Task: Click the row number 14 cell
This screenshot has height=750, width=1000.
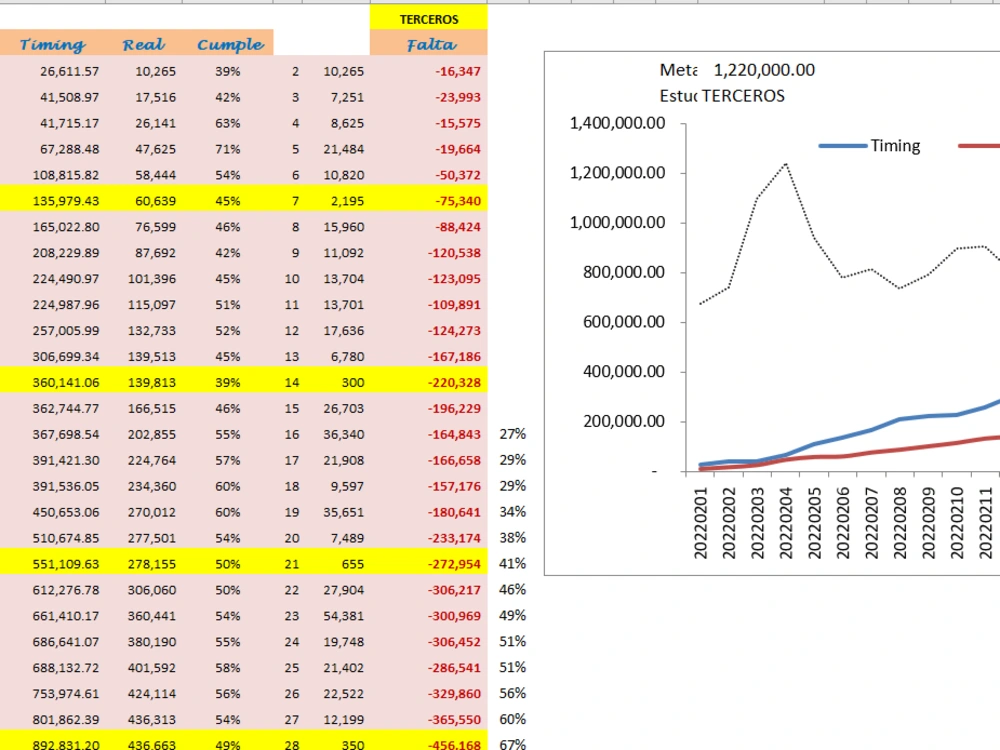Action: point(292,383)
